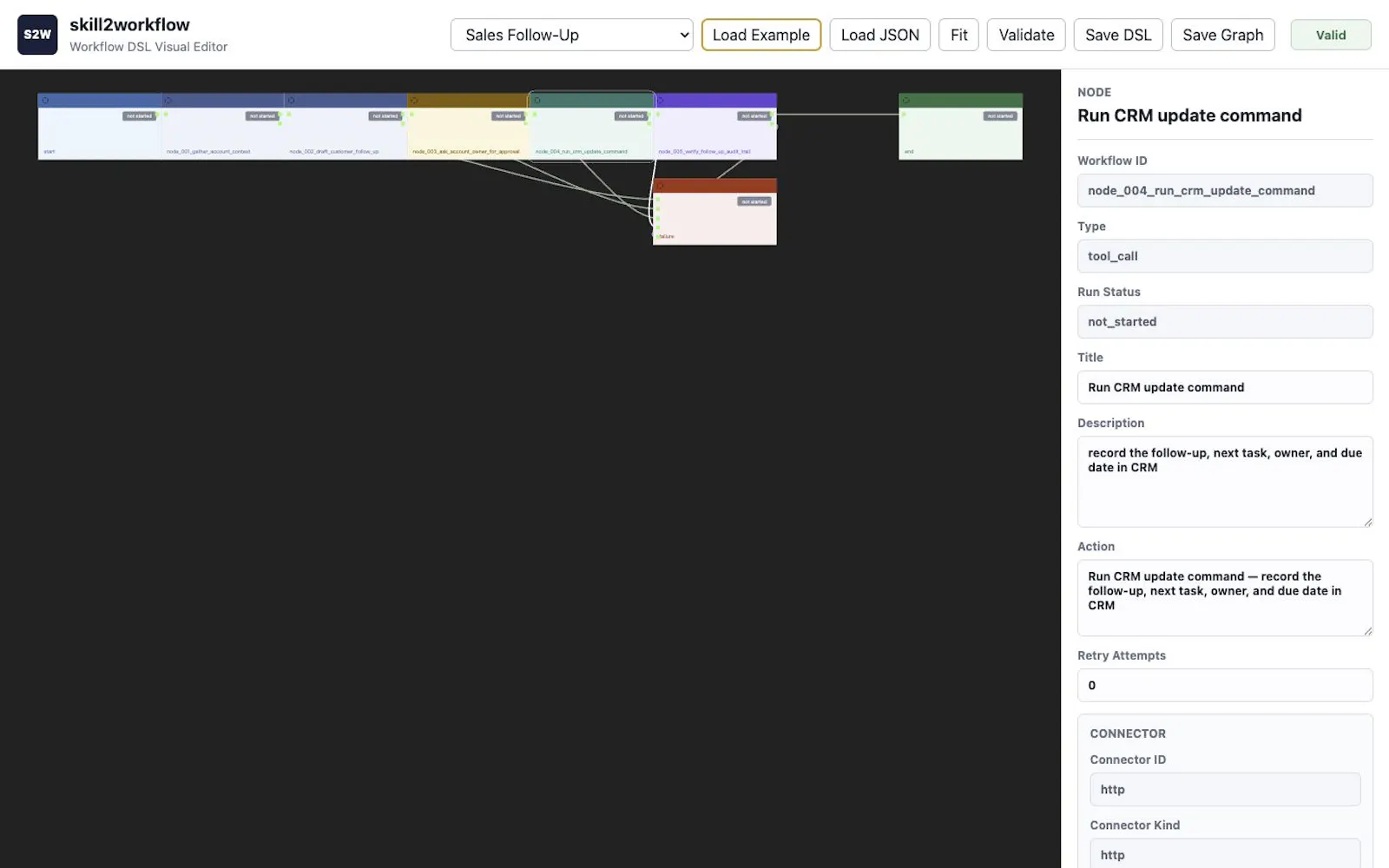
Task: Click the S2W app logo
Action: 37,35
